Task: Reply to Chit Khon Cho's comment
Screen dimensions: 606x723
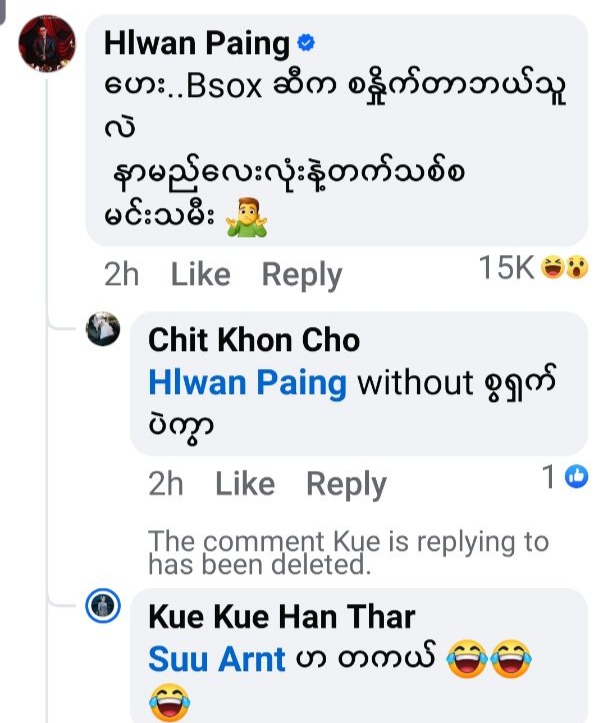Action: pos(345,484)
